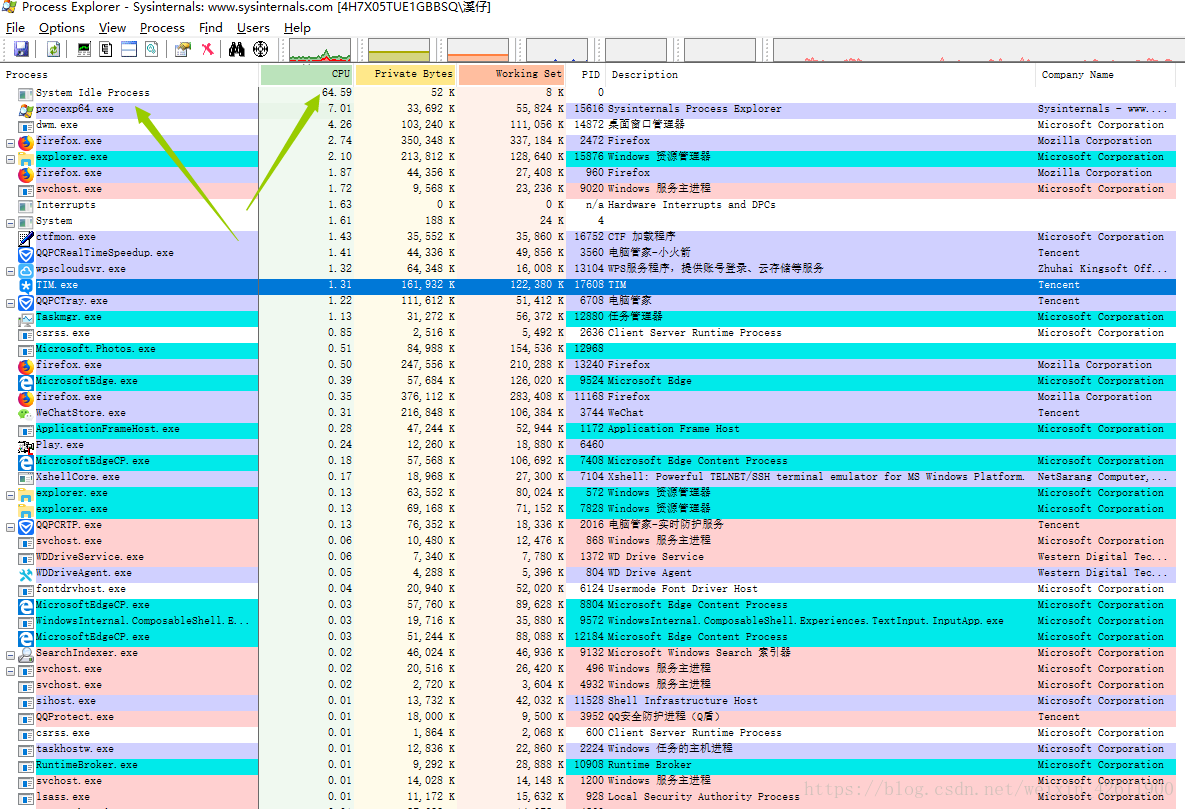Click the commit history yellow mini graph
The height and width of the screenshot is (809, 1185).
coord(399,50)
